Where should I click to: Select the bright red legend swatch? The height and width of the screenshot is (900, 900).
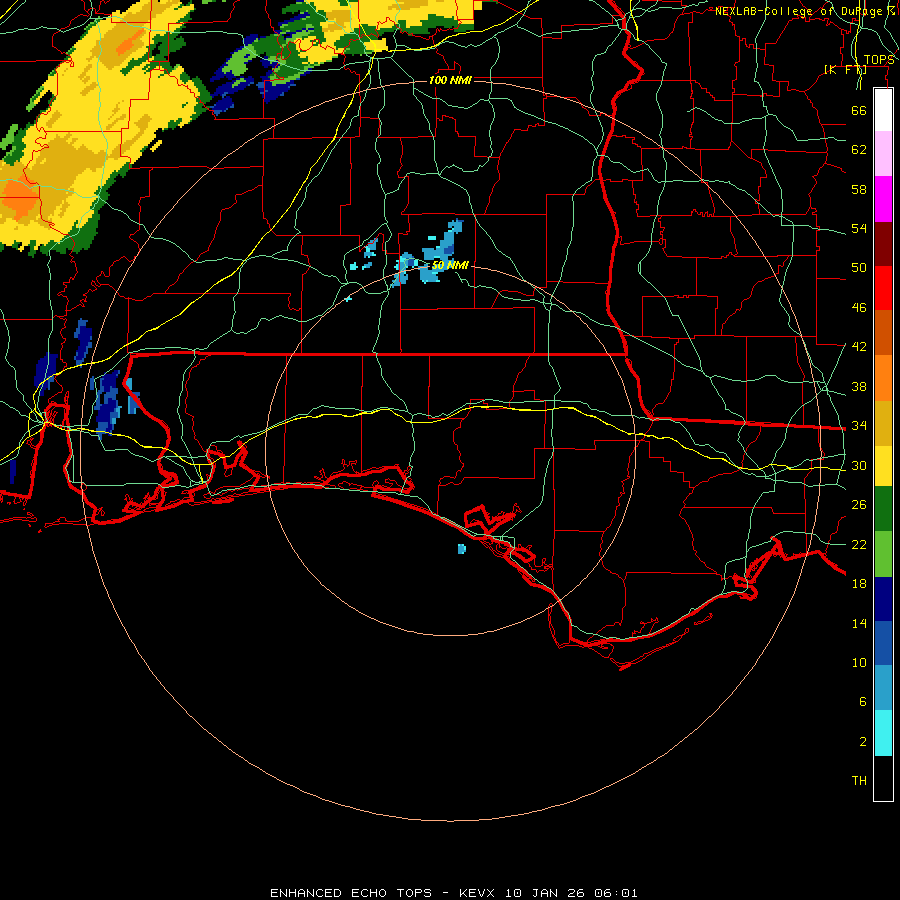coord(883,288)
